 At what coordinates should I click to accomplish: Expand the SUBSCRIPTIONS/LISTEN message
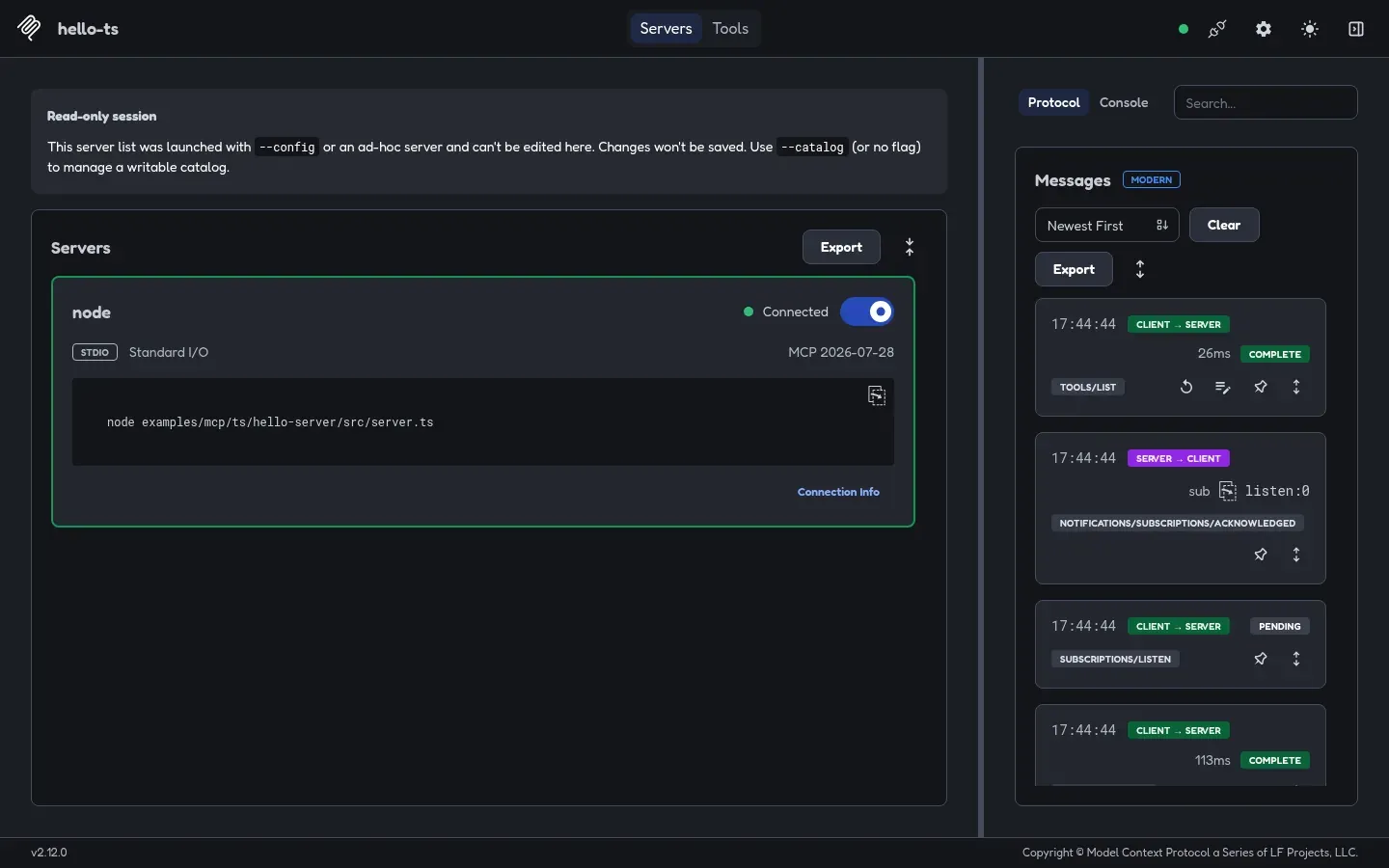(1296, 659)
